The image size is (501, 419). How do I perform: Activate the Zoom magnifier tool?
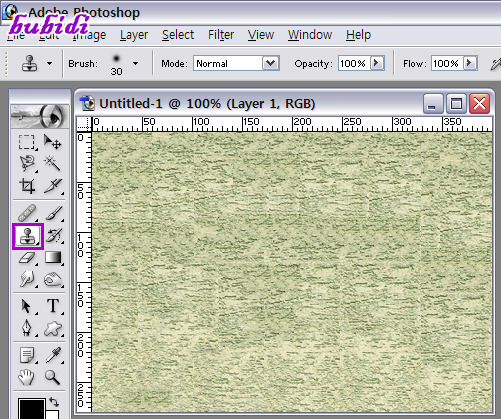coord(53,377)
